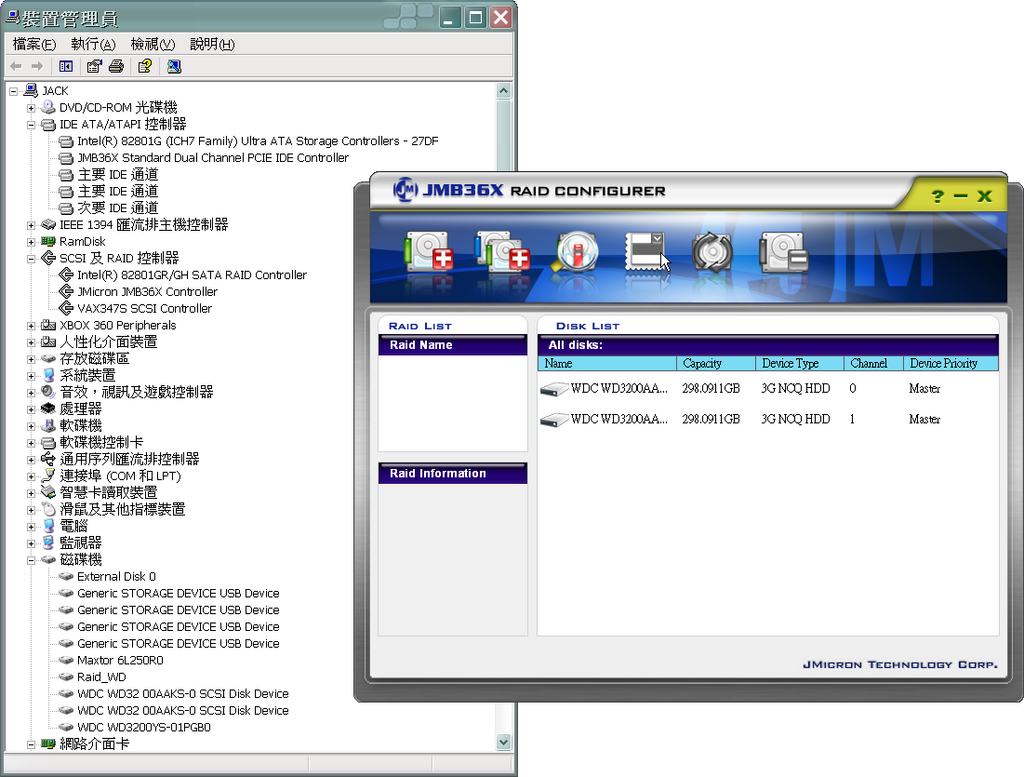Click the Print icon in Device Manager toolbar
1024x777 pixels.
coord(116,66)
